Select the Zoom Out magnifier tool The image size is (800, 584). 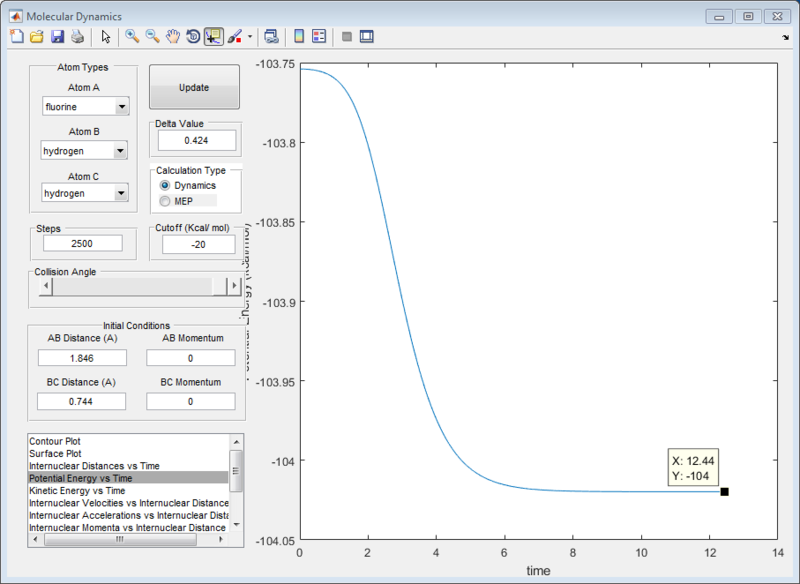coord(153,37)
